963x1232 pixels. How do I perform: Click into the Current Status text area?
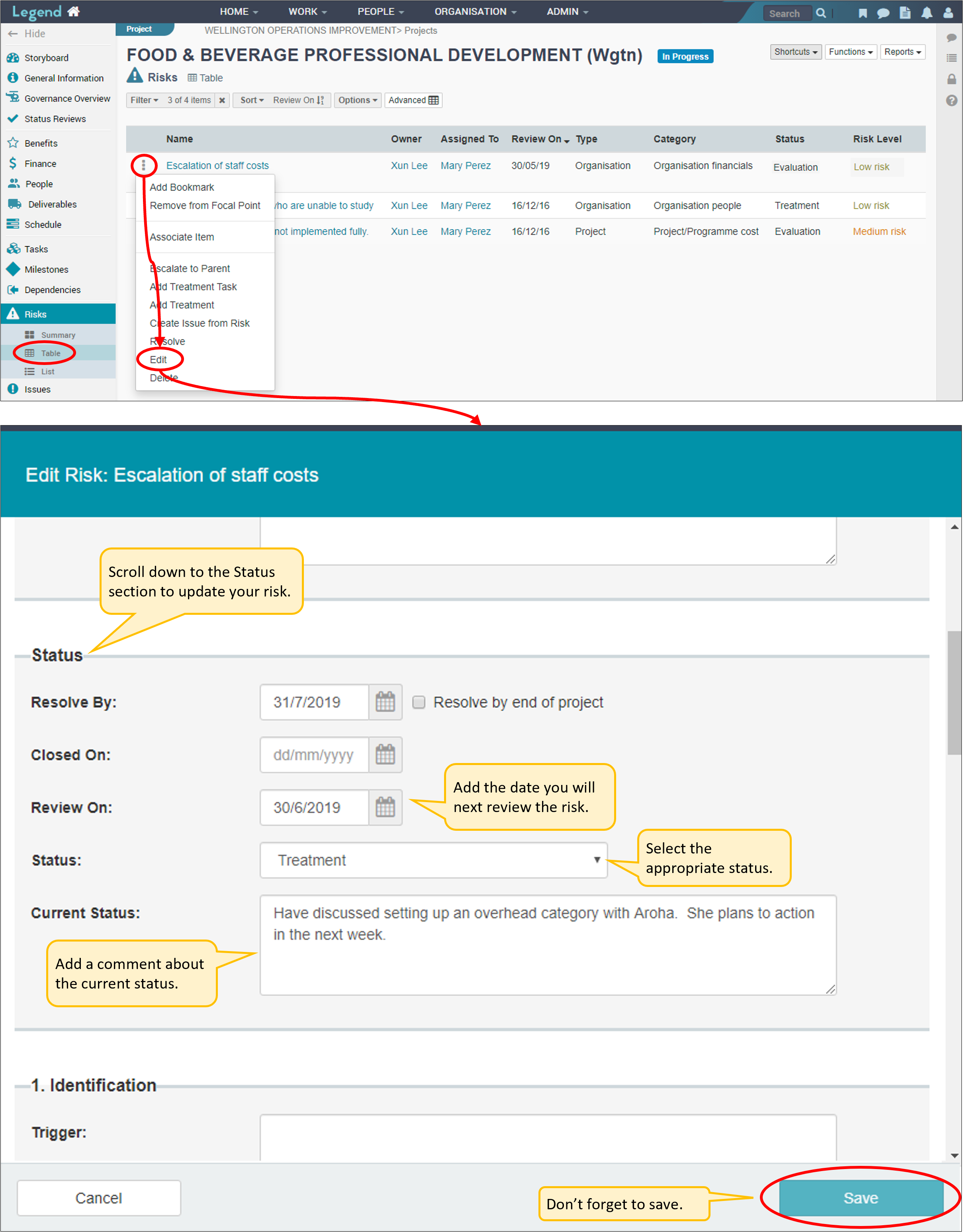[x=548, y=944]
